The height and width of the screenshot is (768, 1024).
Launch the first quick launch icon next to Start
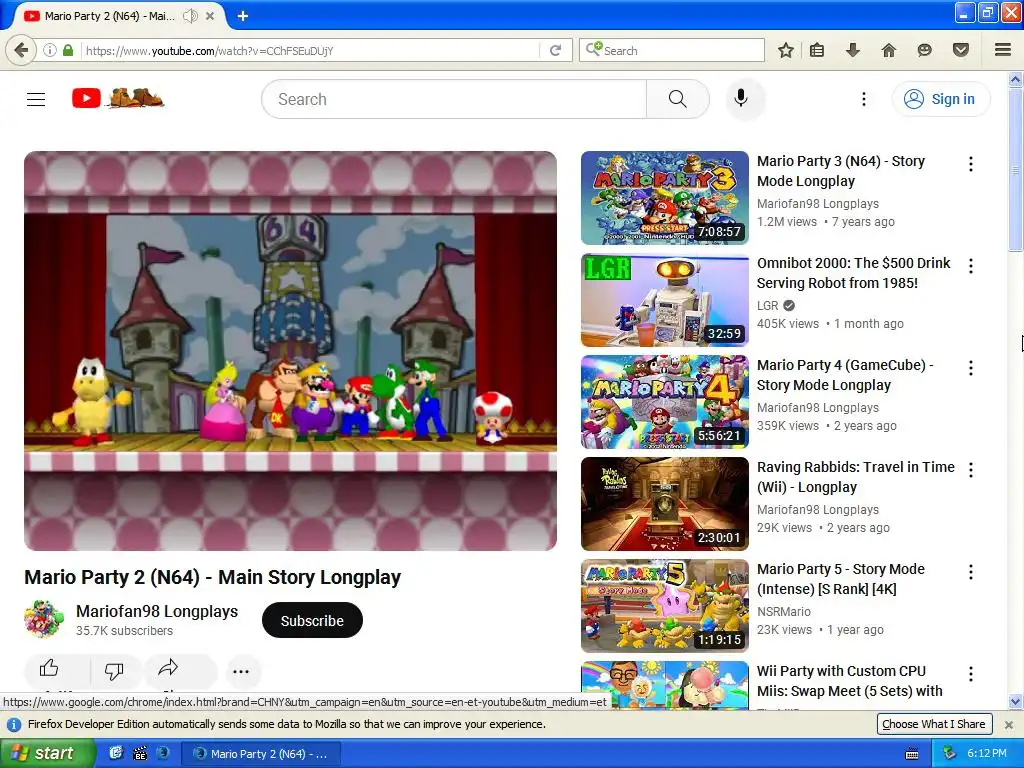(116, 753)
